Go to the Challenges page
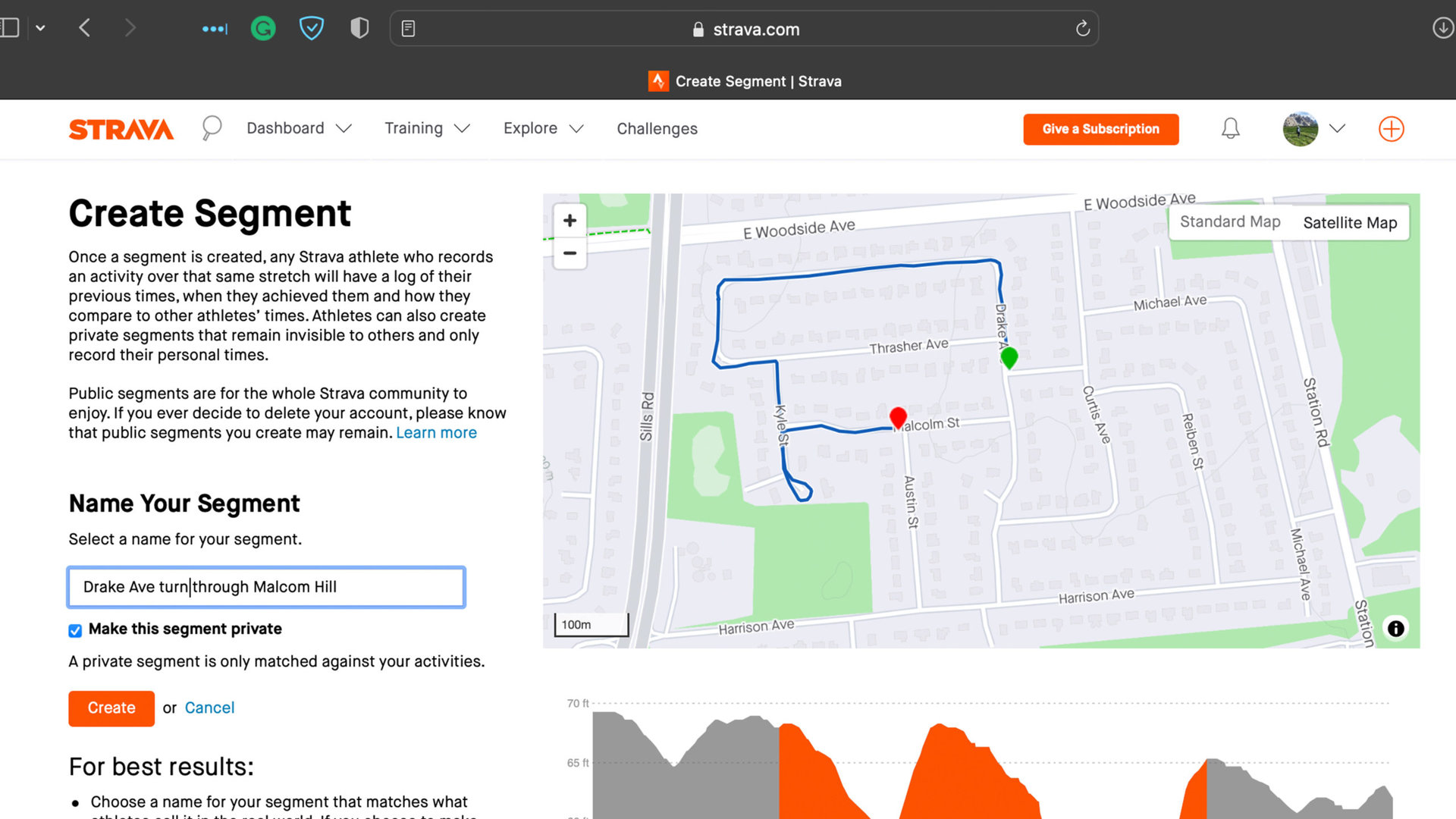Screen dimensions: 1456x819 (x=657, y=129)
